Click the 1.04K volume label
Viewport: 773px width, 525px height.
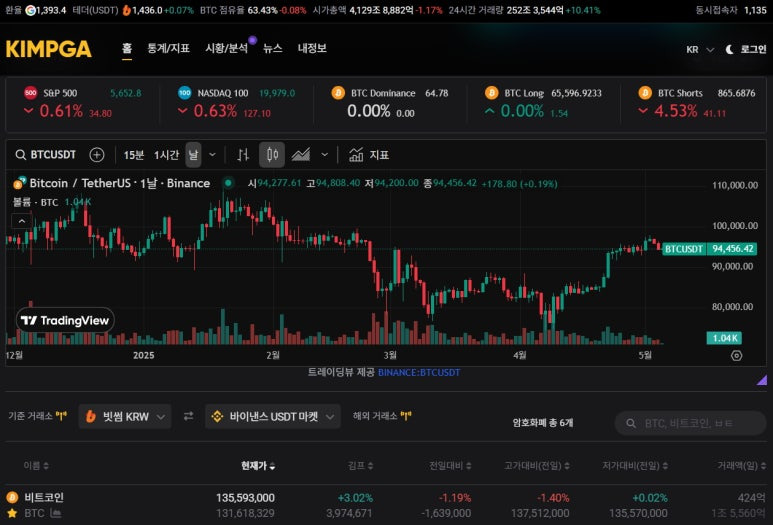click(x=724, y=338)
